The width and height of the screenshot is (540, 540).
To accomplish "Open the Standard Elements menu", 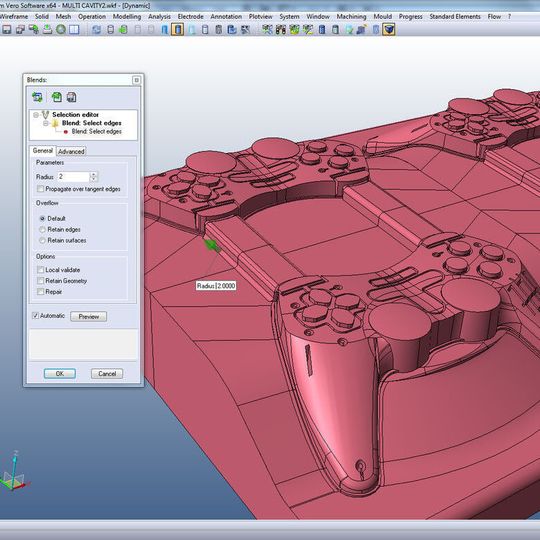I will click(455, 16).
